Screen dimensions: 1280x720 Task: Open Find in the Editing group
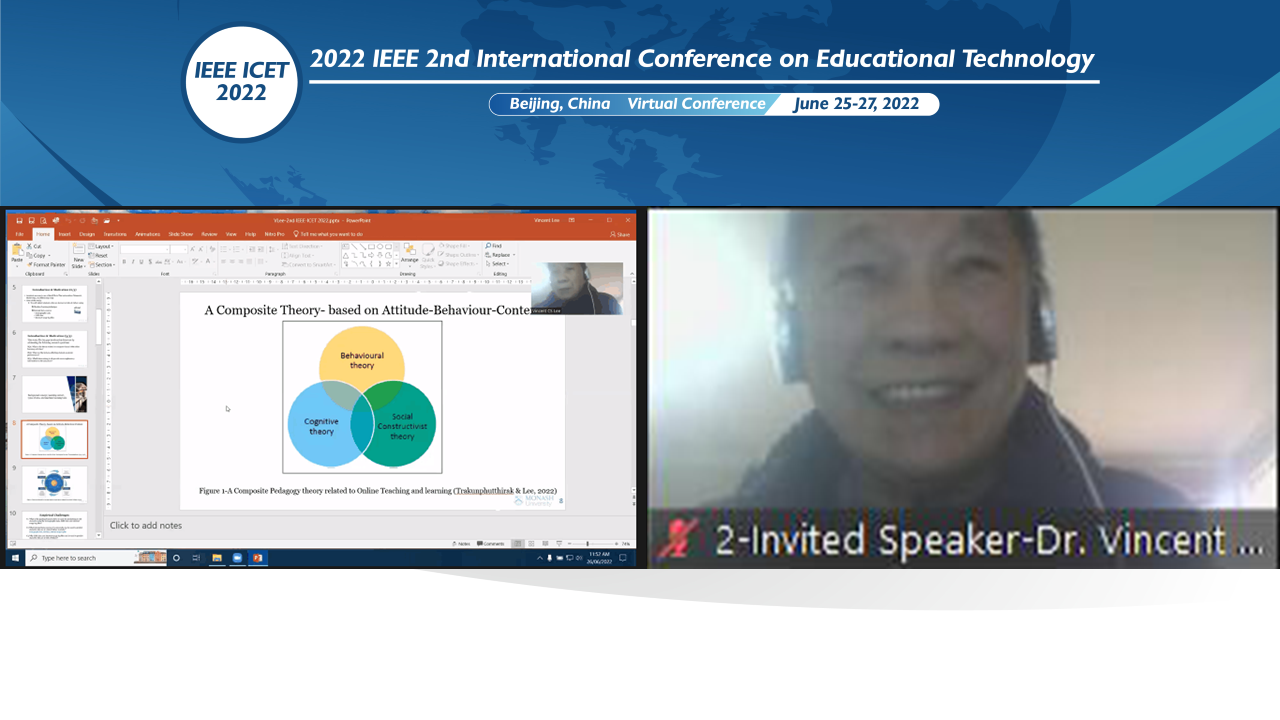494,246
